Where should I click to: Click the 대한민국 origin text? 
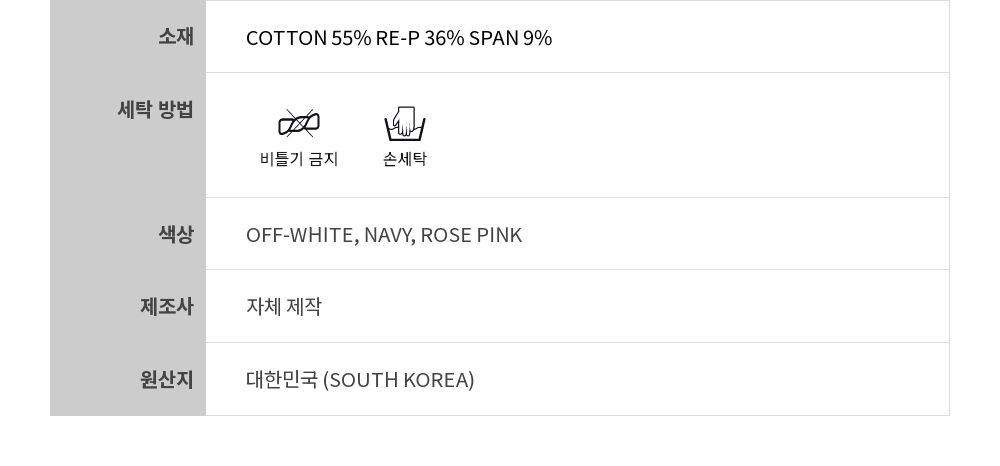pyautogui.click(x=282, y=380)
